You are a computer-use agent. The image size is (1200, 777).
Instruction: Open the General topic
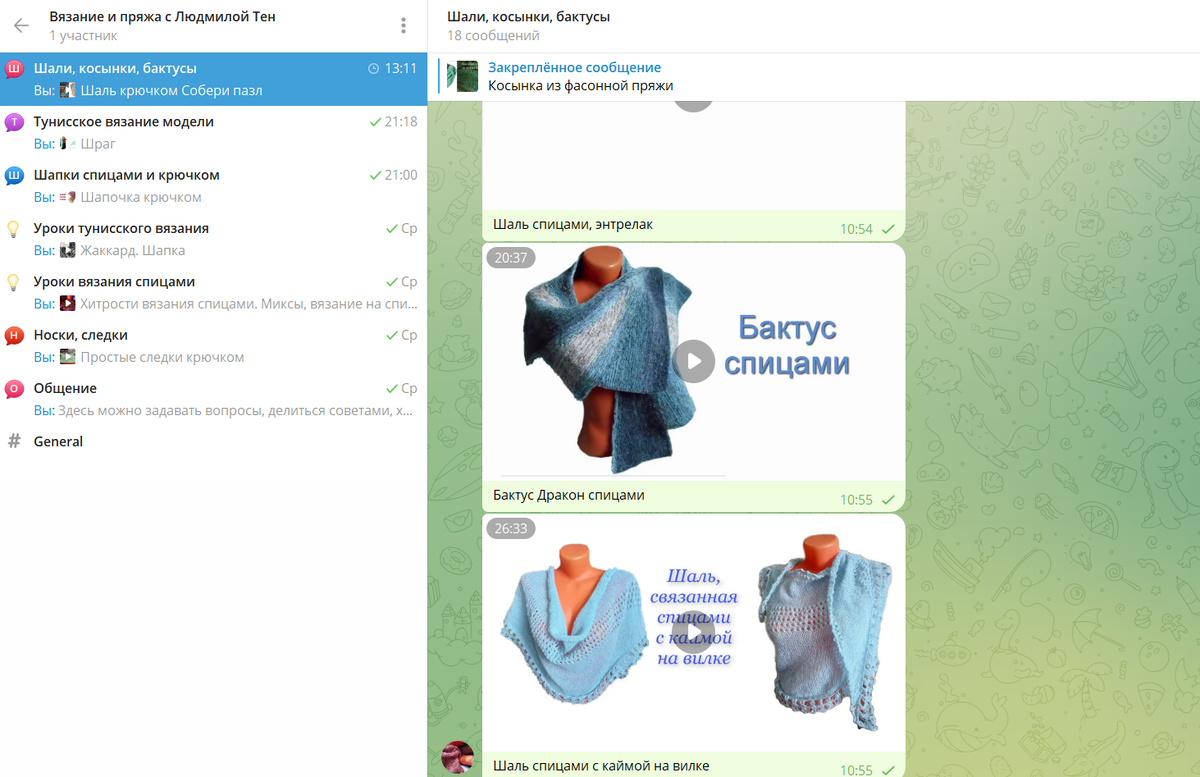click(x=213, y=441)
